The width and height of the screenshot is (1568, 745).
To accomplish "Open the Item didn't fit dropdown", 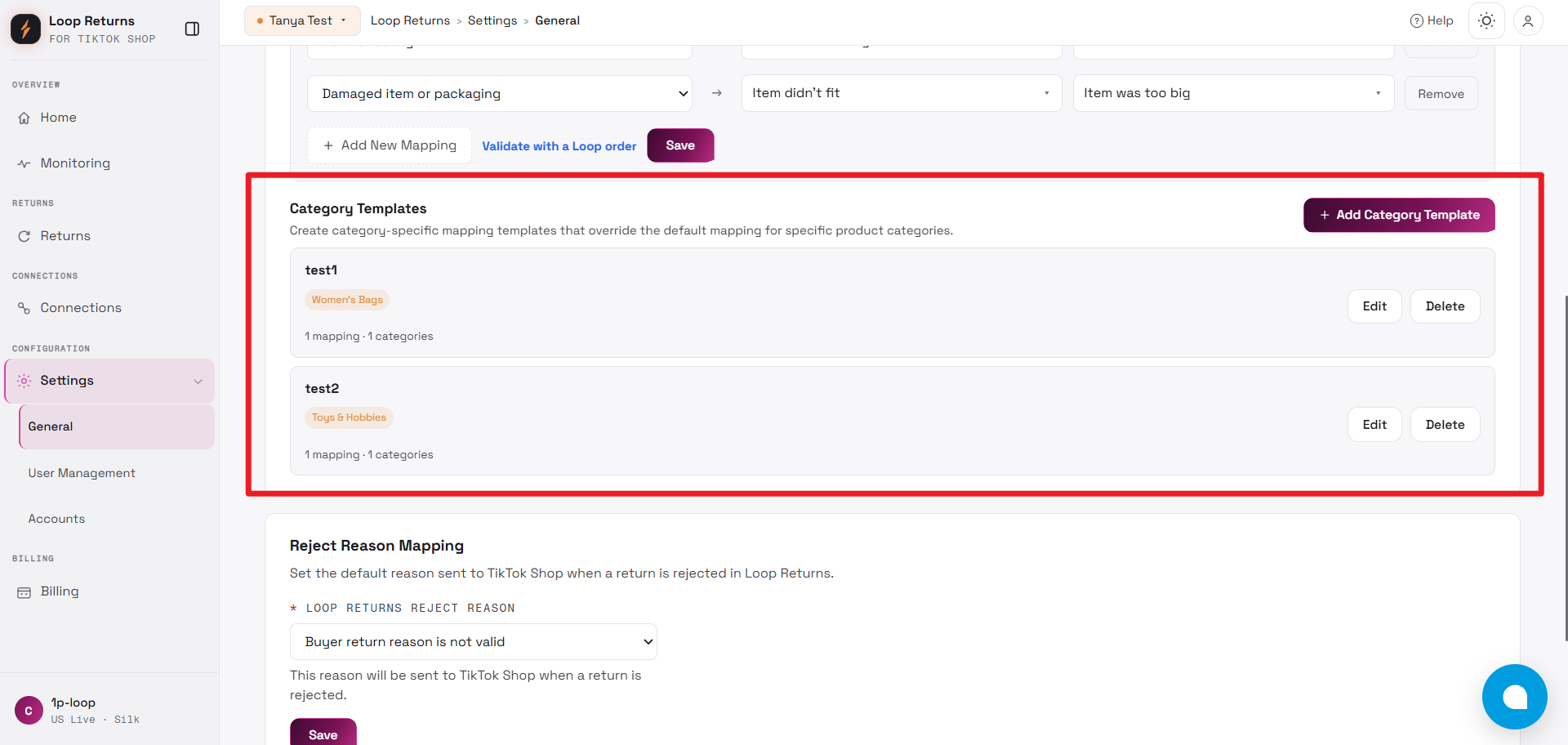I will pos(902,93).
